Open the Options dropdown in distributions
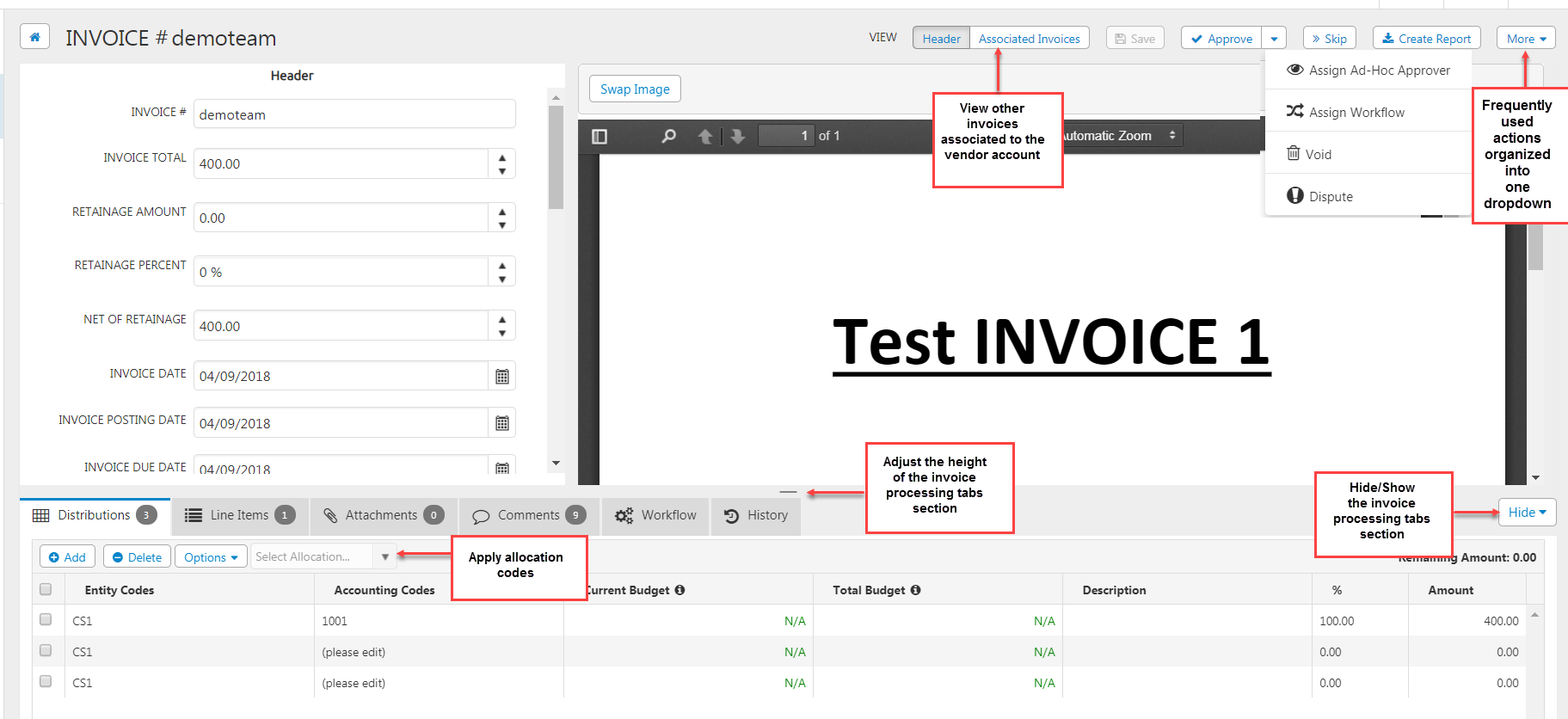 [211, 557]
